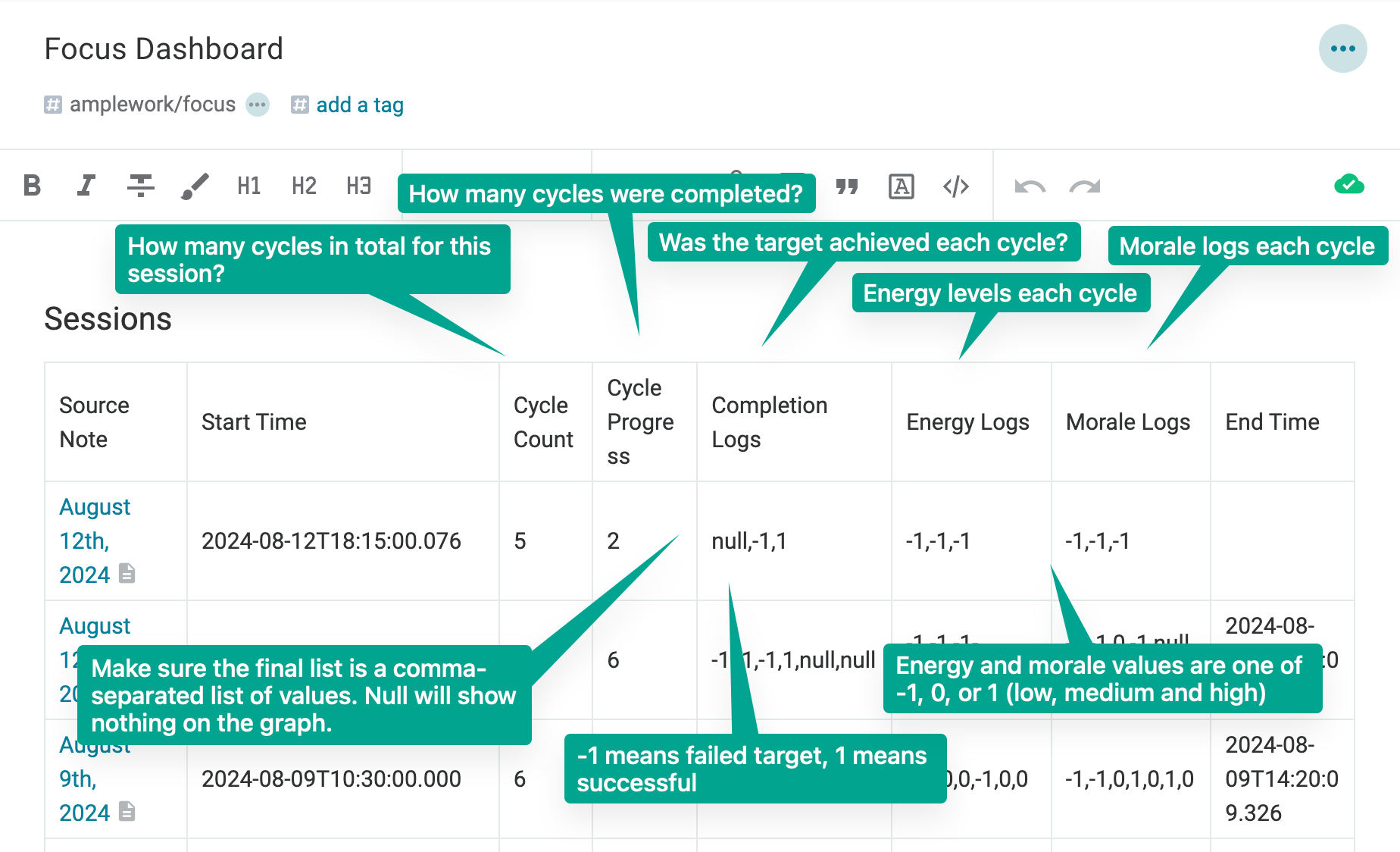Apply strikethrough formatting
The image size is (1400, 852).
140,186
